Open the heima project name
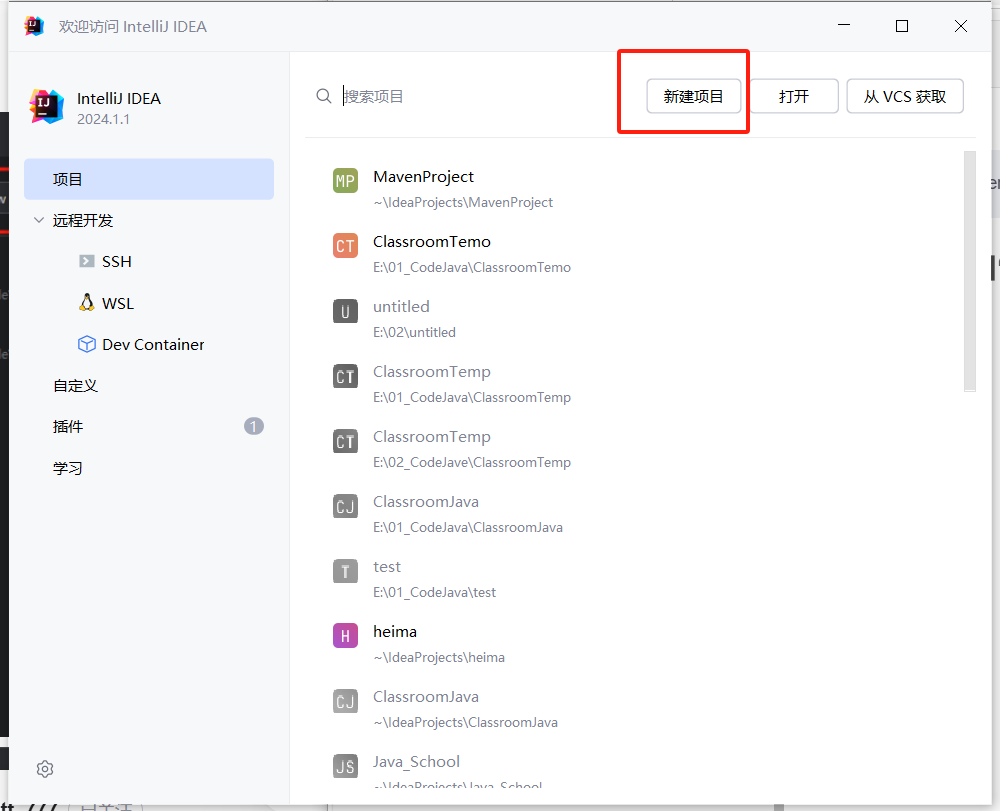 (395, 632)
